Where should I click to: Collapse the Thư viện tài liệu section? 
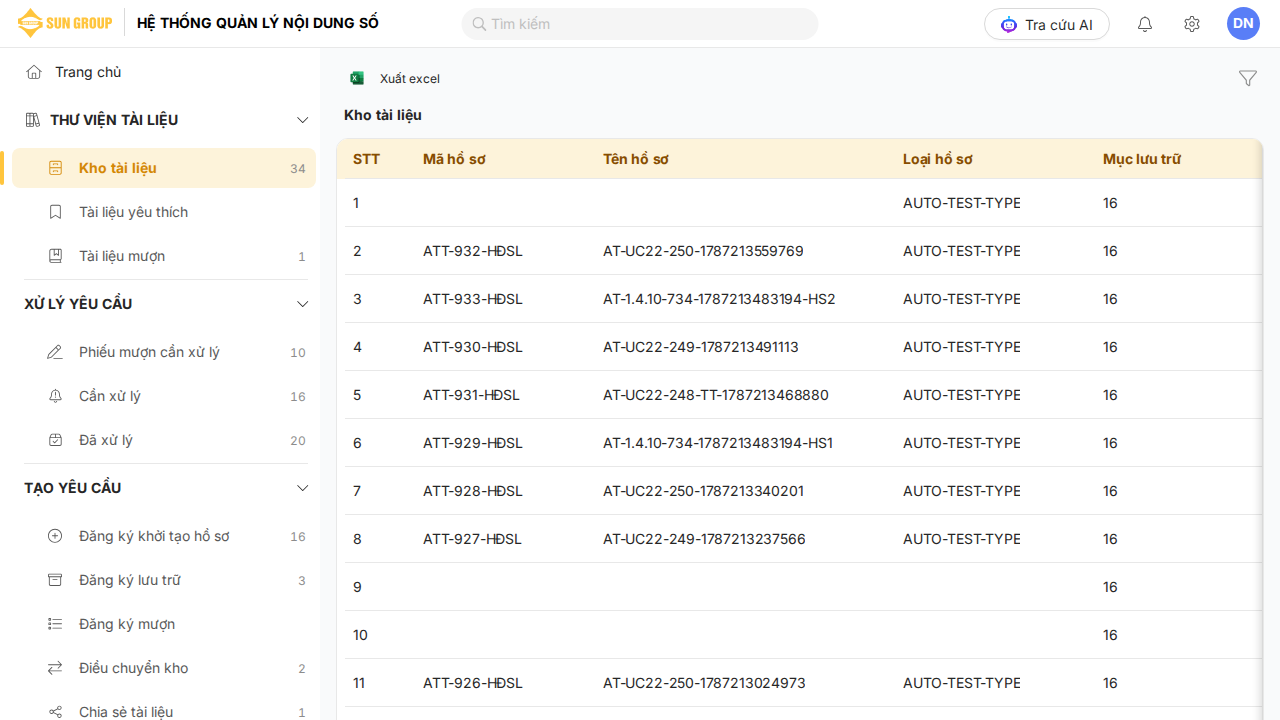pyautogui.click(x=303, y=120)
